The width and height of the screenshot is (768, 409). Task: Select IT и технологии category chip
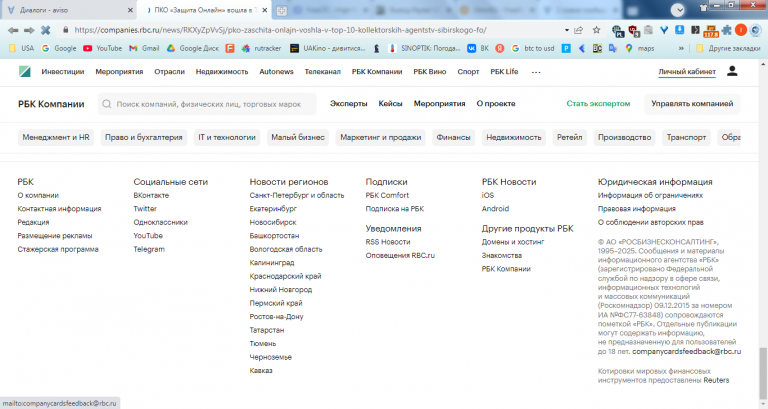tap(227, 137)
